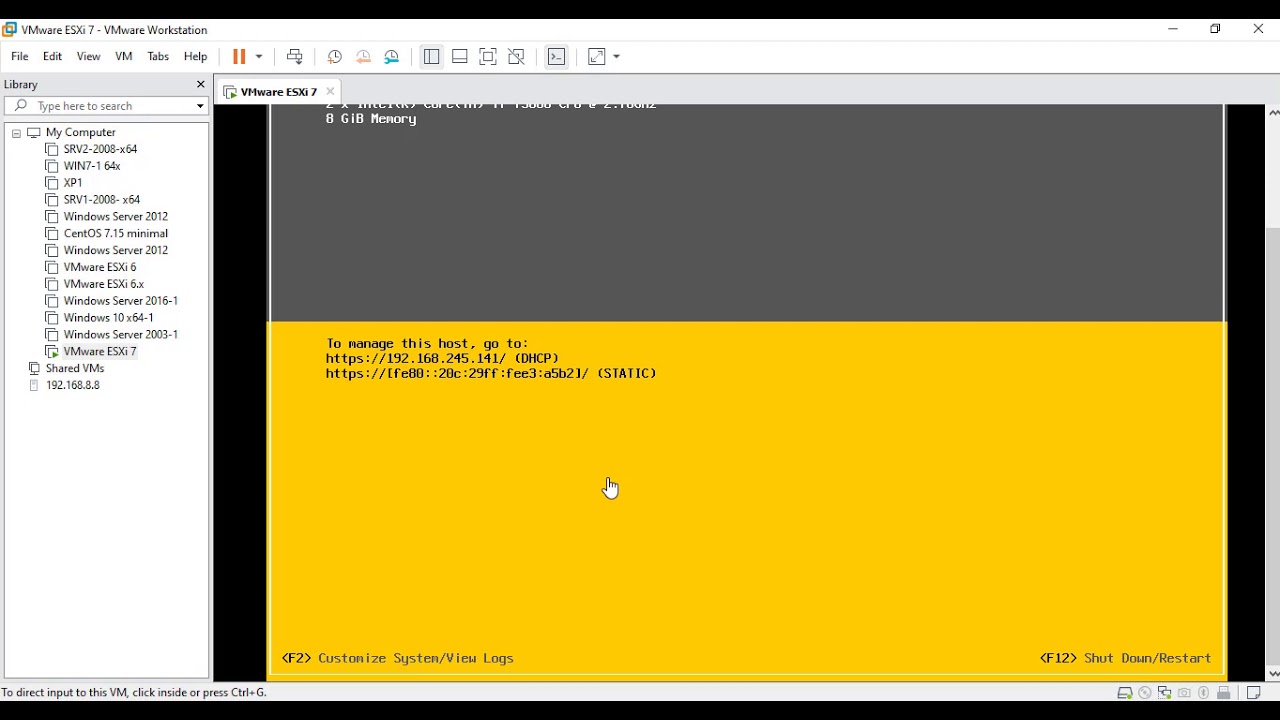
Task: Open the VM menu
Action: point(124,57)
